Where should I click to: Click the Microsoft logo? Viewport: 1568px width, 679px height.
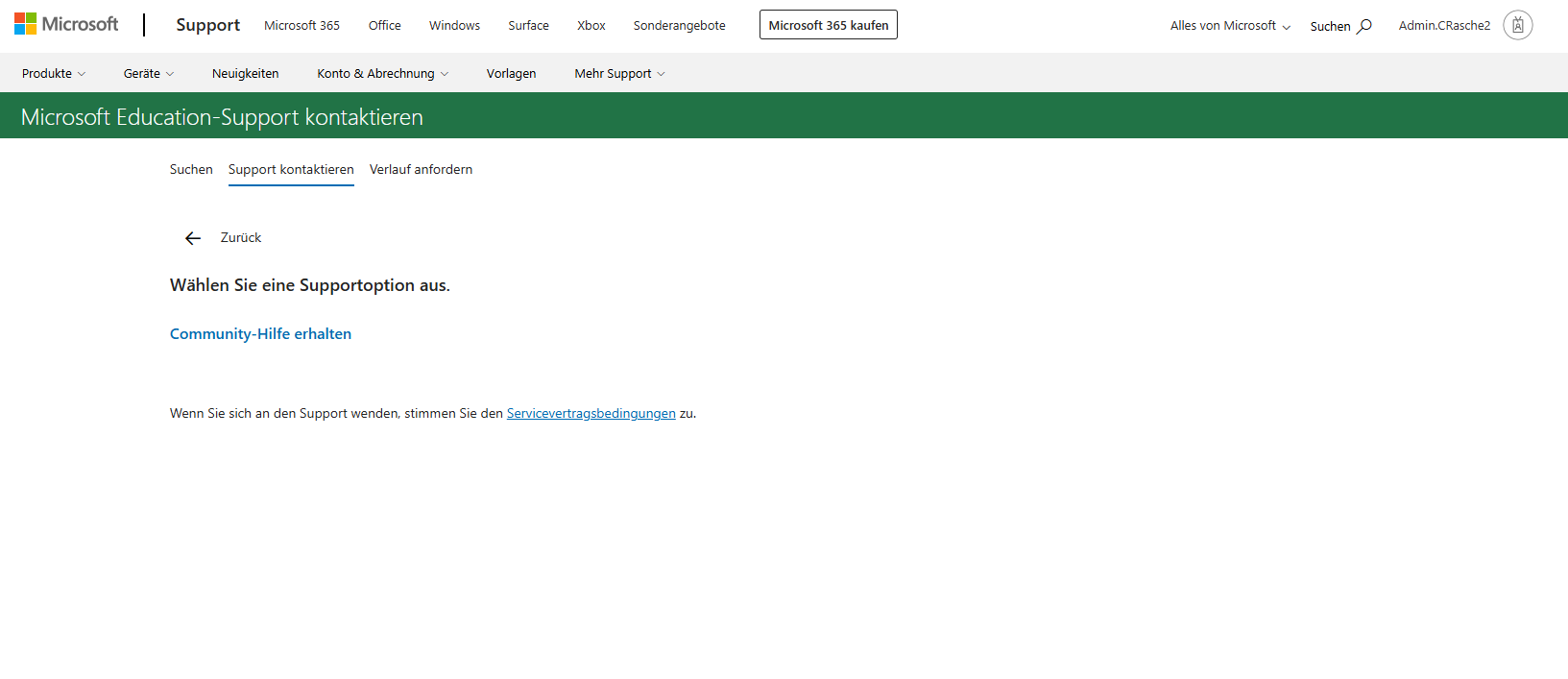pyautogui.click(x=66, y=24)
